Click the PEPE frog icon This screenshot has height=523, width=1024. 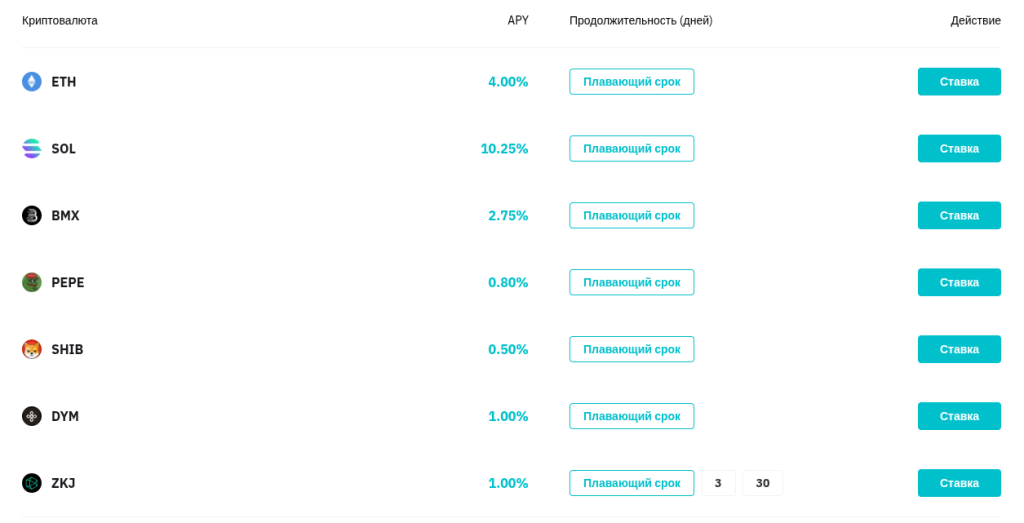coord(32,283)
